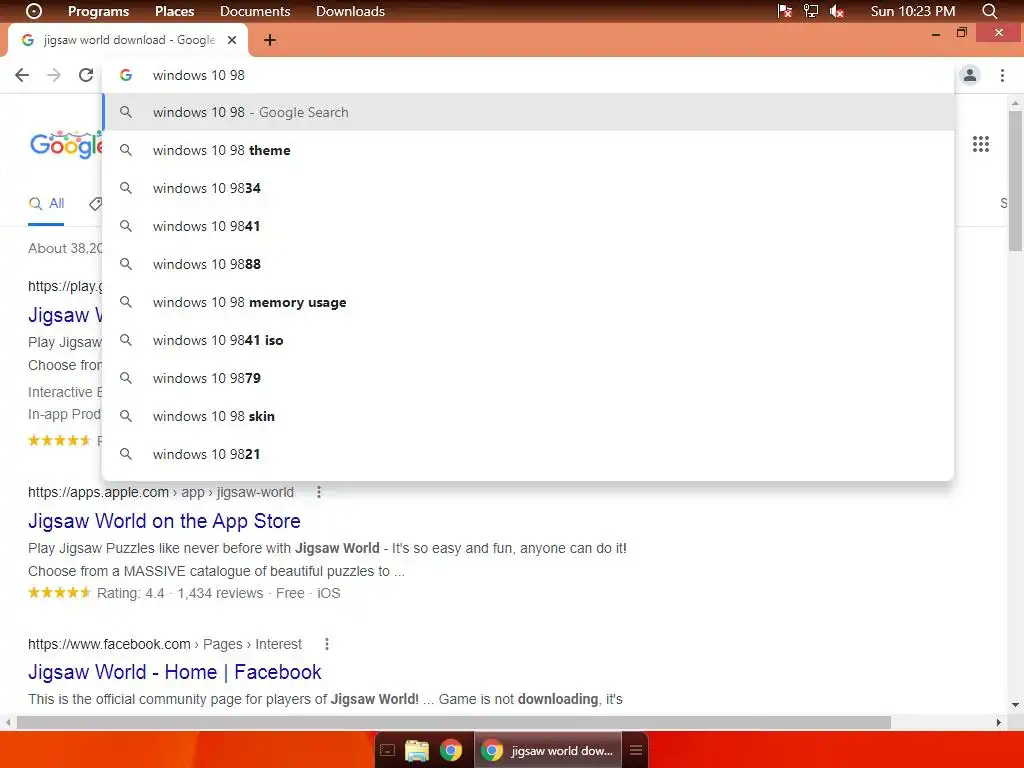This screenshot has width=1024, height=768.
Task: Open the Programs menu
Action: click(x=99, y=11)
